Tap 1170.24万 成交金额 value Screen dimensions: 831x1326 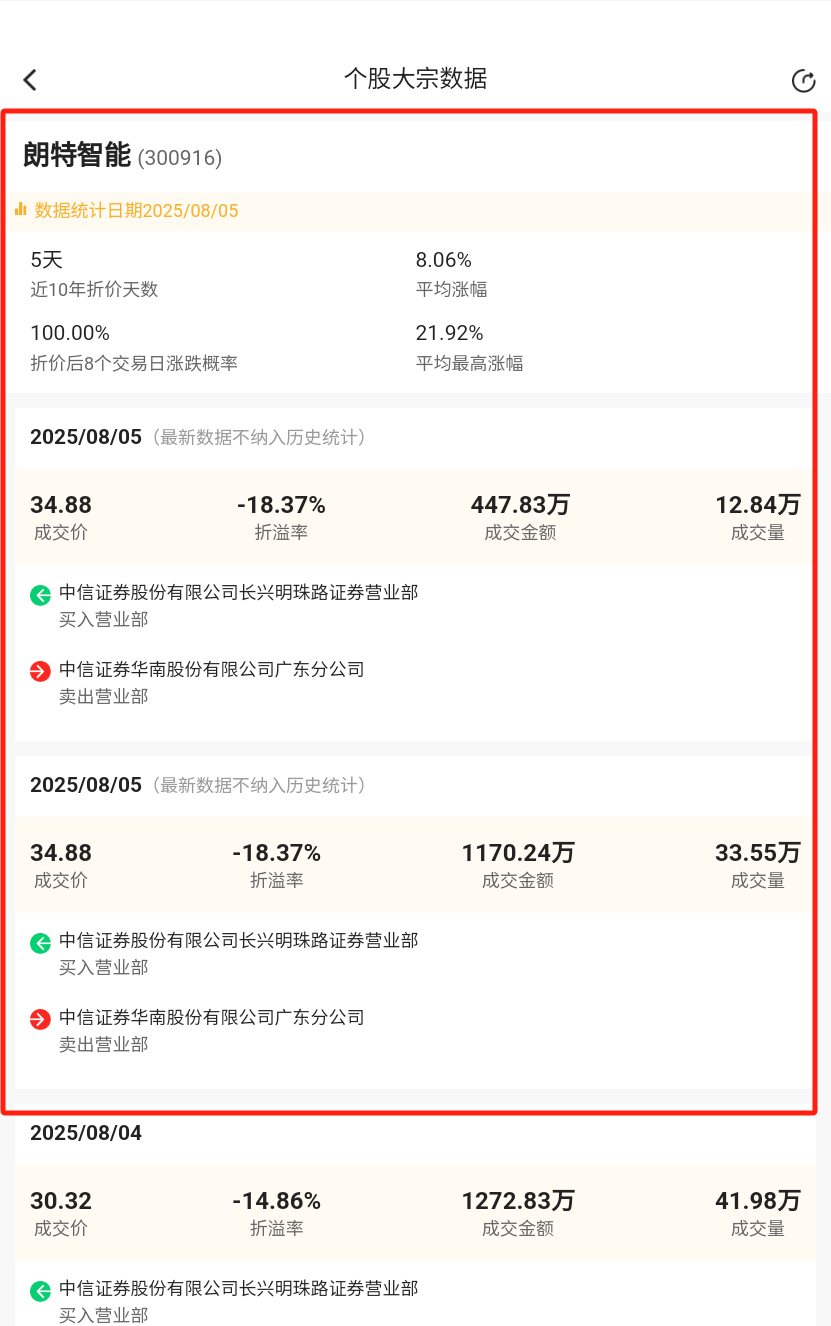click(x=518, y=853)
